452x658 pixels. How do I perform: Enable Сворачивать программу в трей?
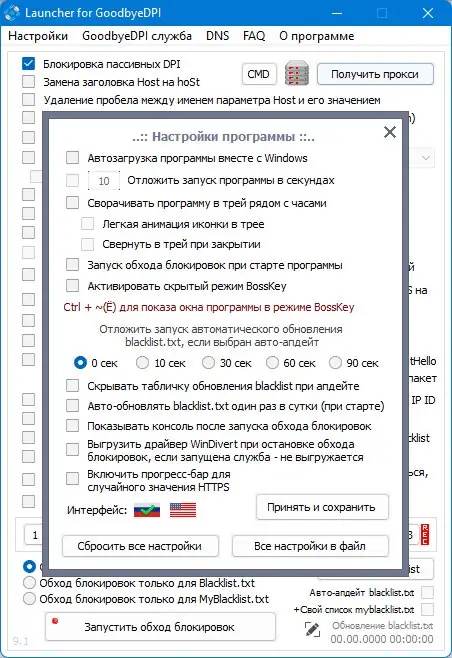click(72, 203)
